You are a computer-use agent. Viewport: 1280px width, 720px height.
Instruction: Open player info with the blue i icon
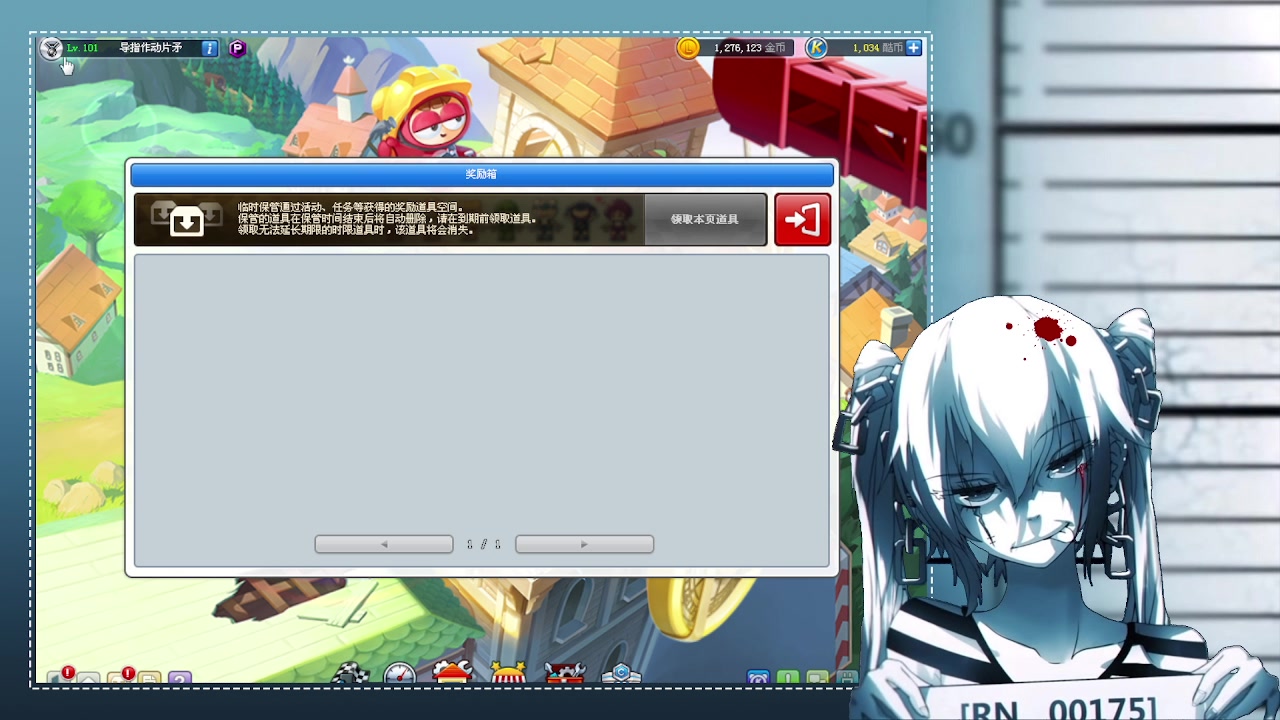coord(209,48)
